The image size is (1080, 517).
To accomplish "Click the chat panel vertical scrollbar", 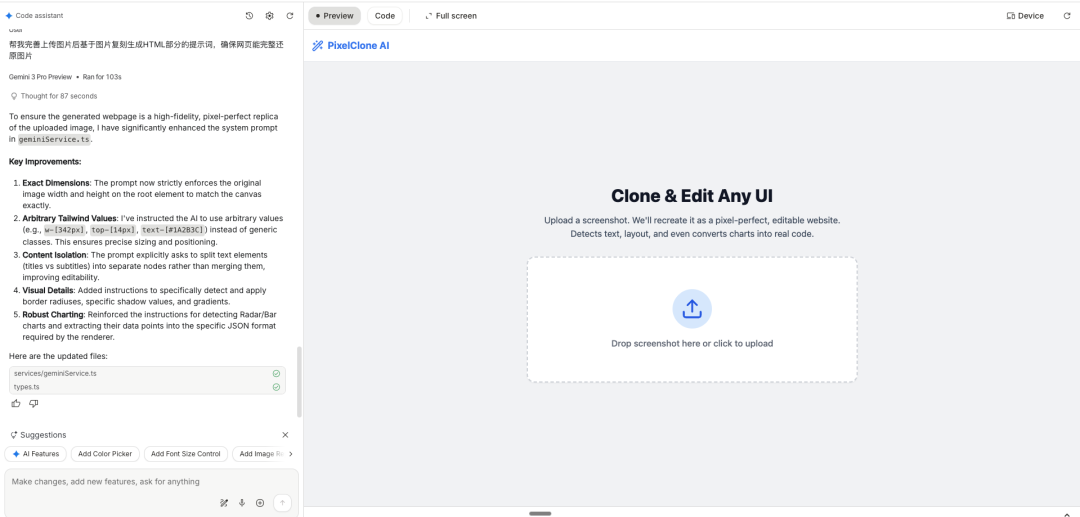I will tap(299, 381).
